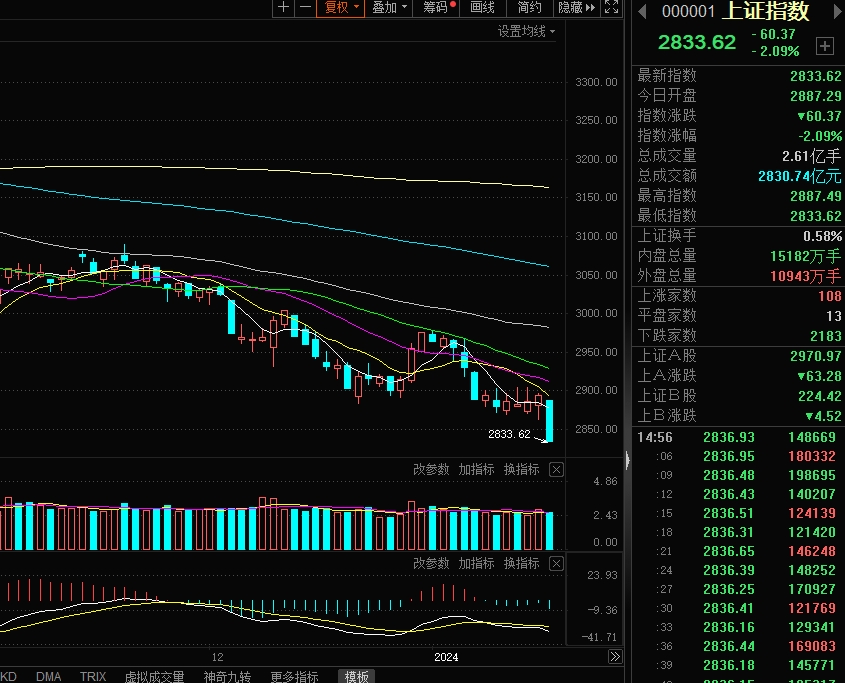Viewport: 845px width, 683px height.
Task: Click the double-arrow timeline expand icon
Action: click(x=615, y=657)
